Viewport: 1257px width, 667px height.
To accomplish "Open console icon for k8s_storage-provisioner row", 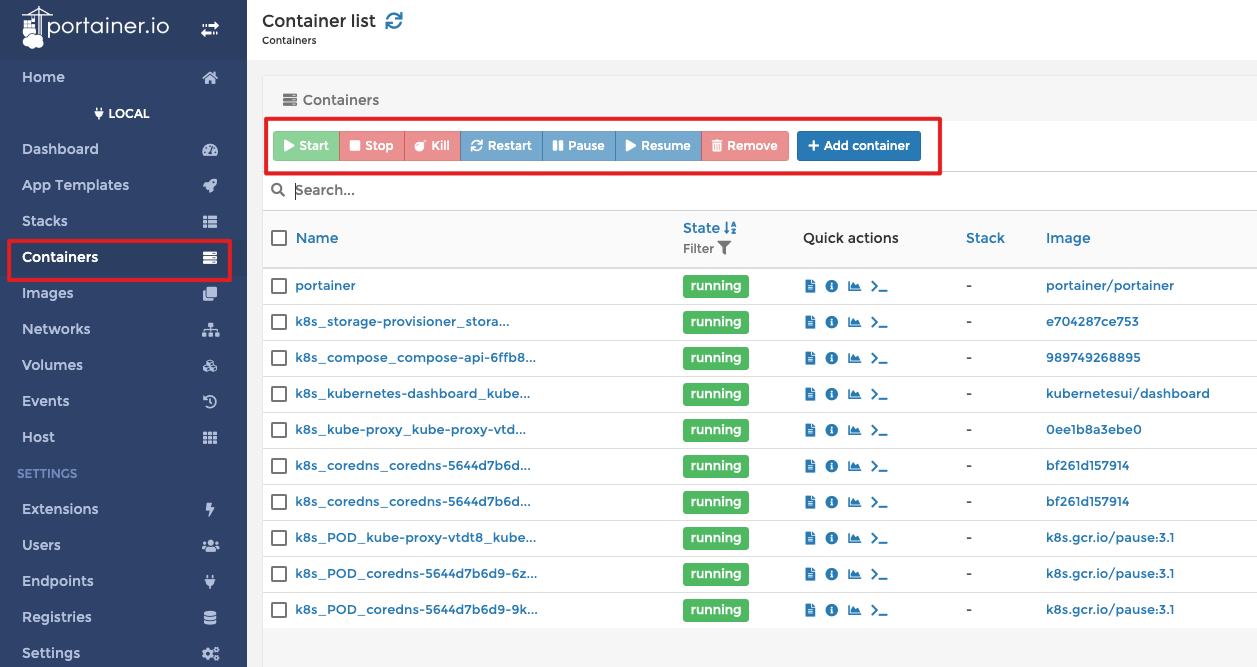I will [x=879, y=322].
